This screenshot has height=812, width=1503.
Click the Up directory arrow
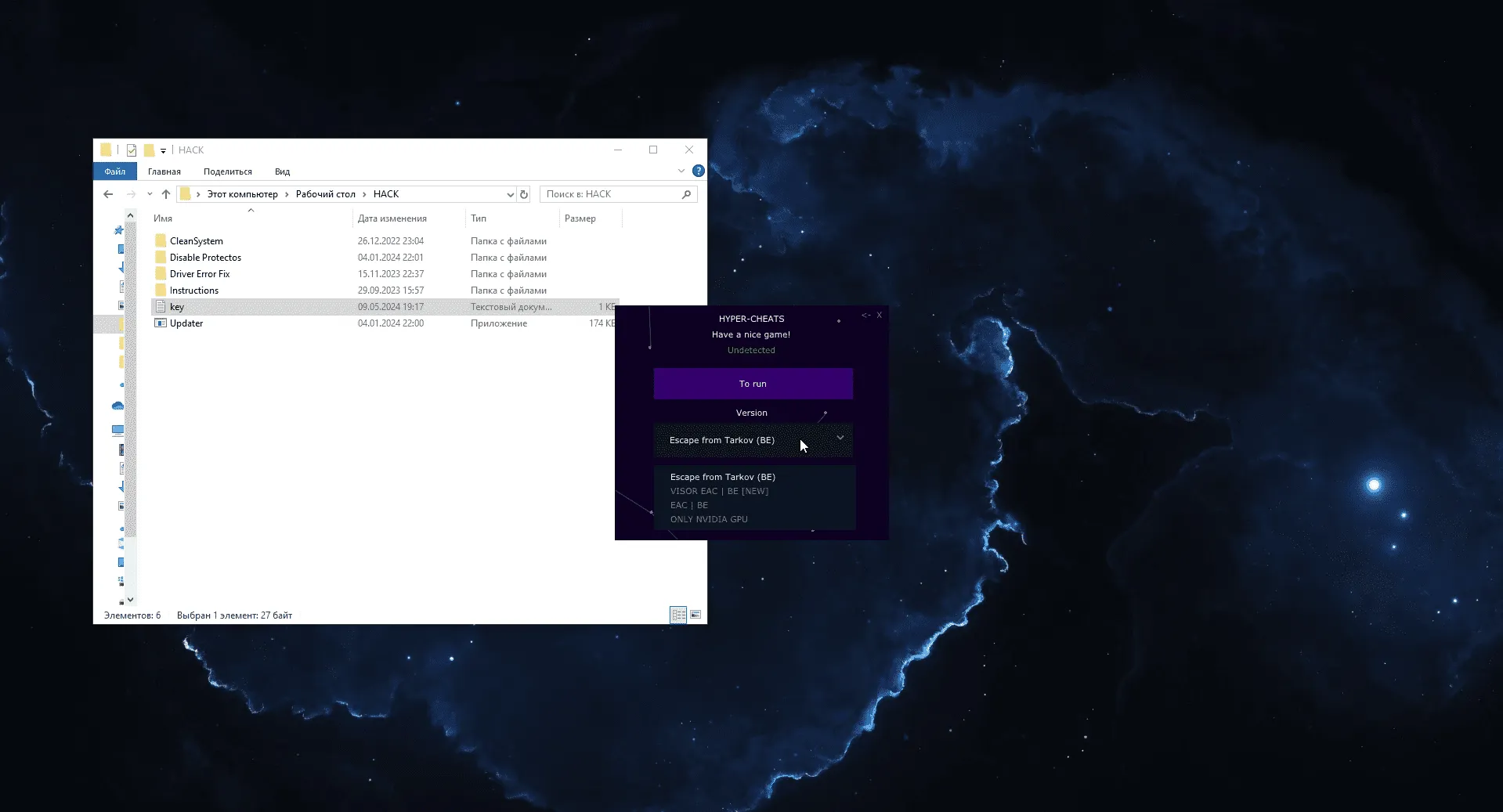(165, 194)
